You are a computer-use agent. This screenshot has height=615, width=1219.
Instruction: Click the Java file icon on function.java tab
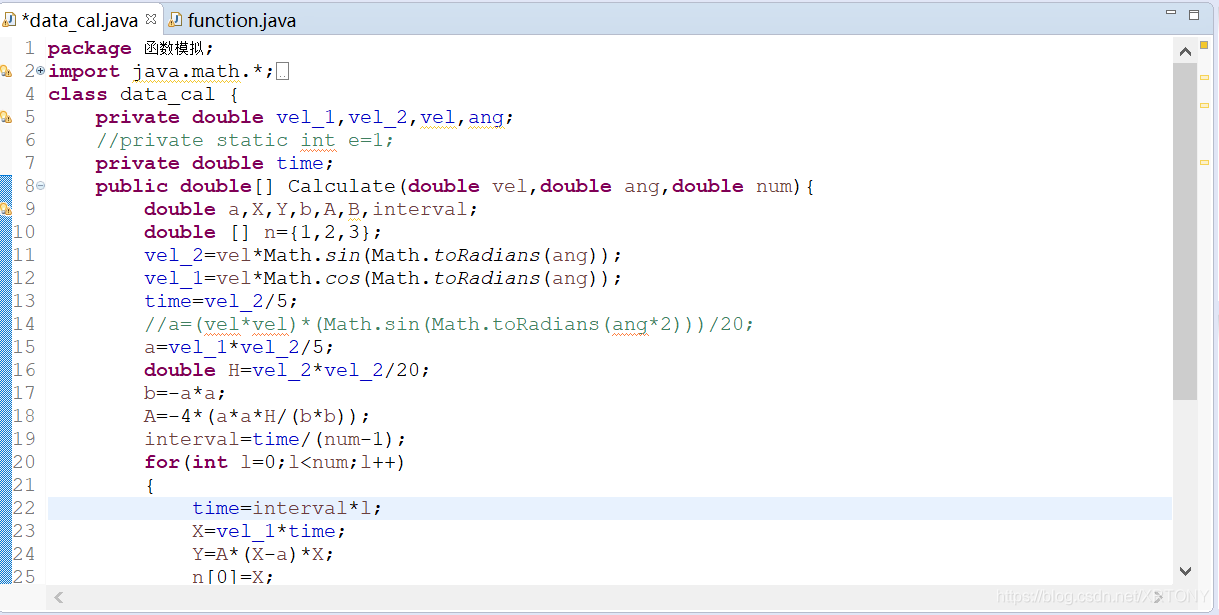[x=176, y=19]
